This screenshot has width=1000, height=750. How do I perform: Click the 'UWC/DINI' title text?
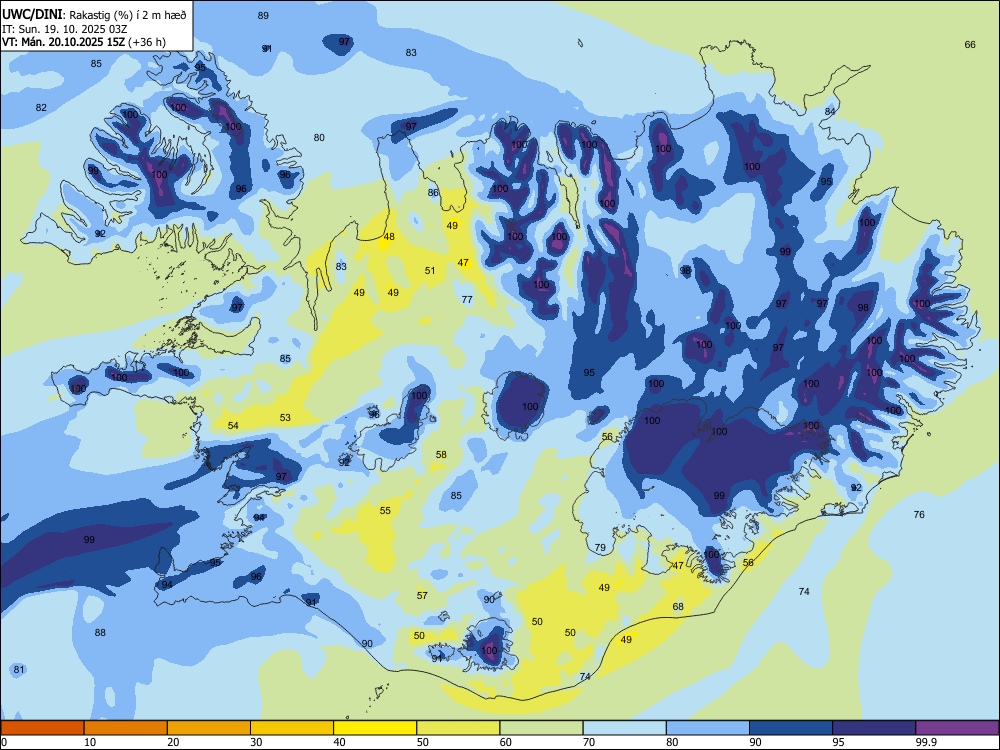point(32,14)
